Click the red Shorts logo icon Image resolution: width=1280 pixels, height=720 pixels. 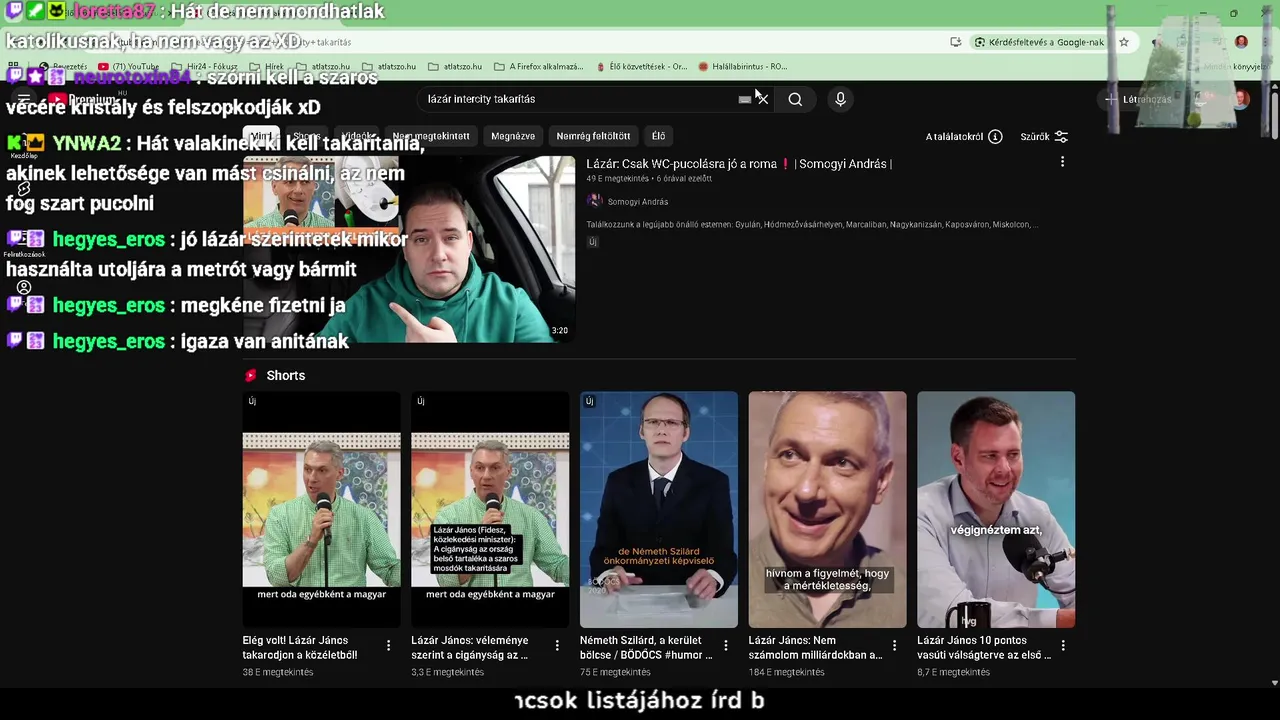pos(251,375)
